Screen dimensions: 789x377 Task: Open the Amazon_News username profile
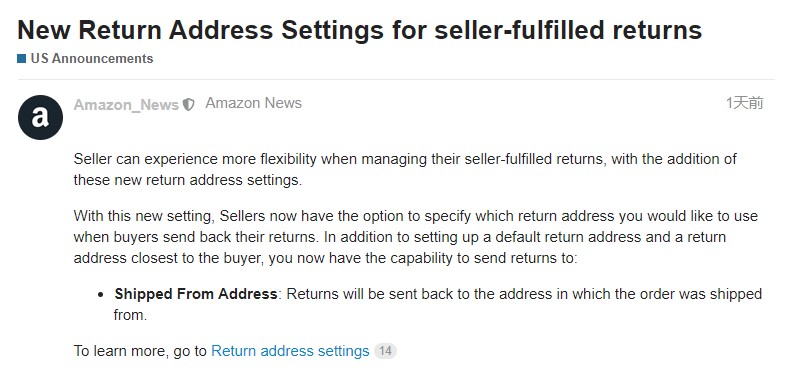126,104
